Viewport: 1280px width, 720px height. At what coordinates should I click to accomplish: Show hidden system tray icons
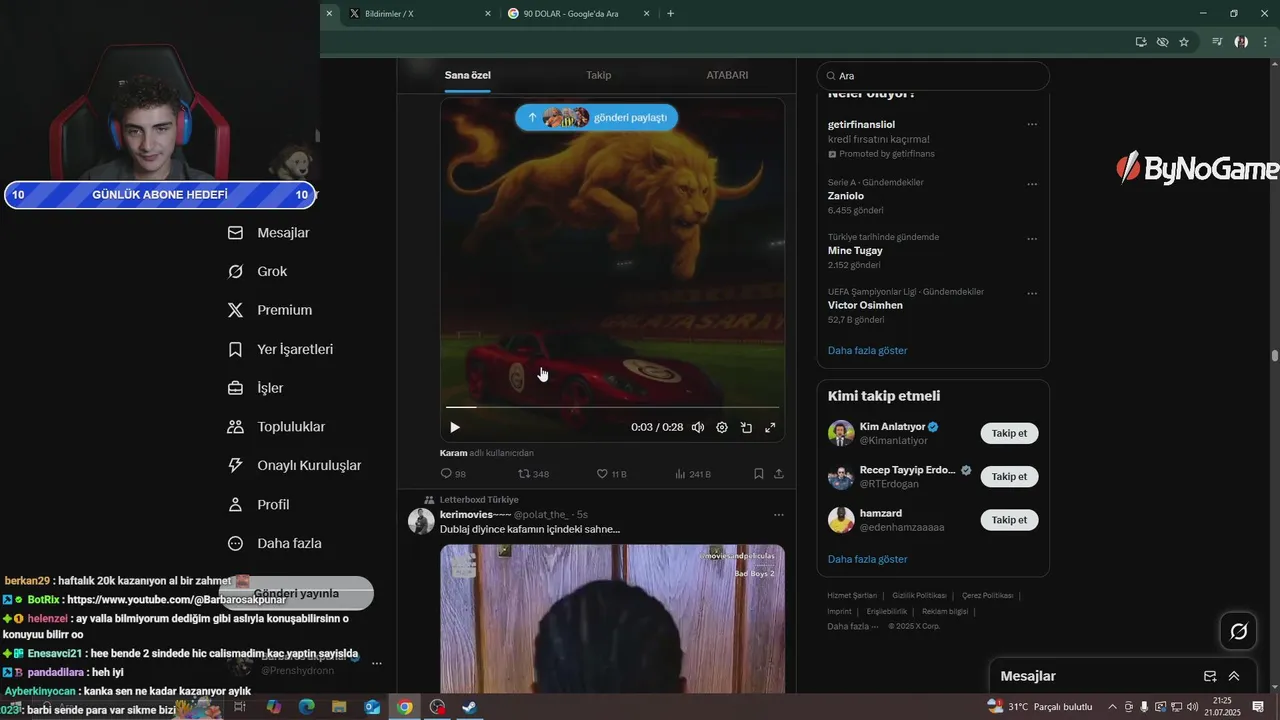1112,707
